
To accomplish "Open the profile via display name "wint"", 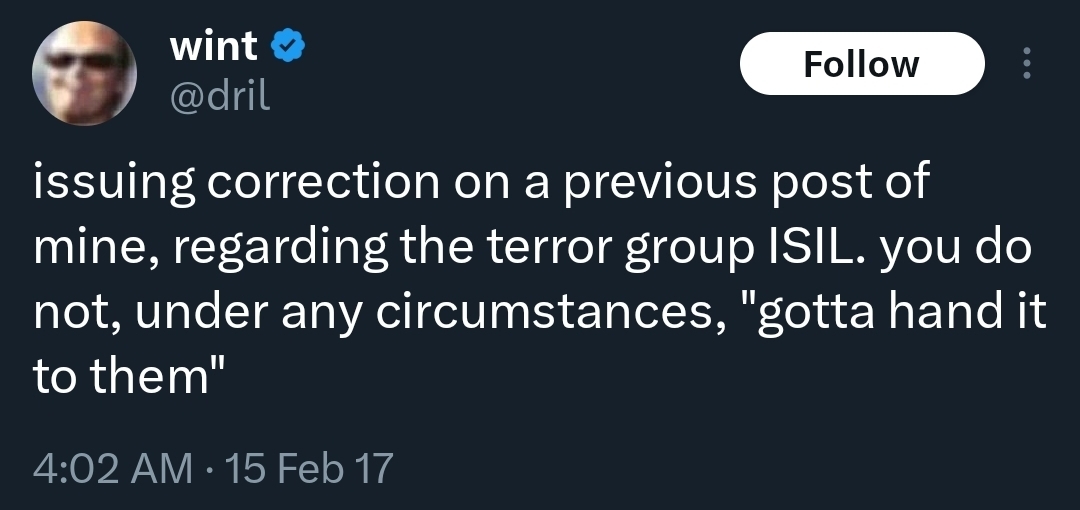I will (214, 45).
